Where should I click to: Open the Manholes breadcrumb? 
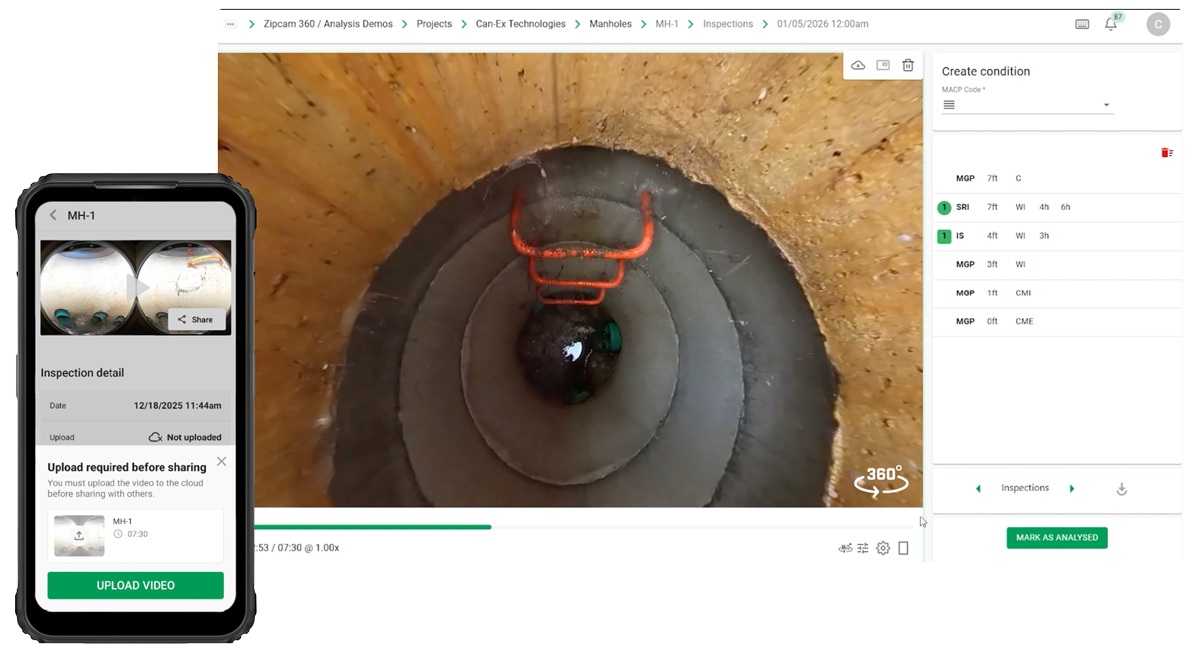click(610, 24)
